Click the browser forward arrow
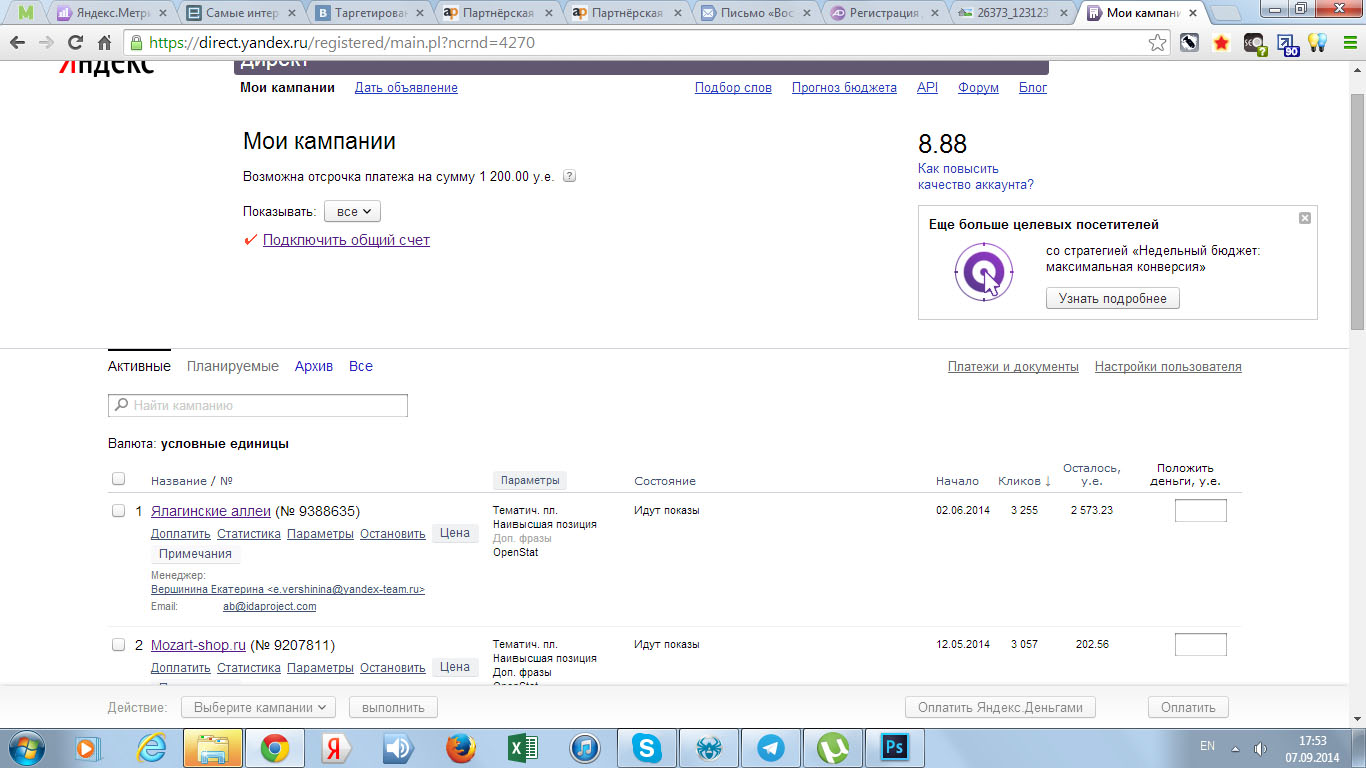1366x768 pixels. [x=46, y=43]
